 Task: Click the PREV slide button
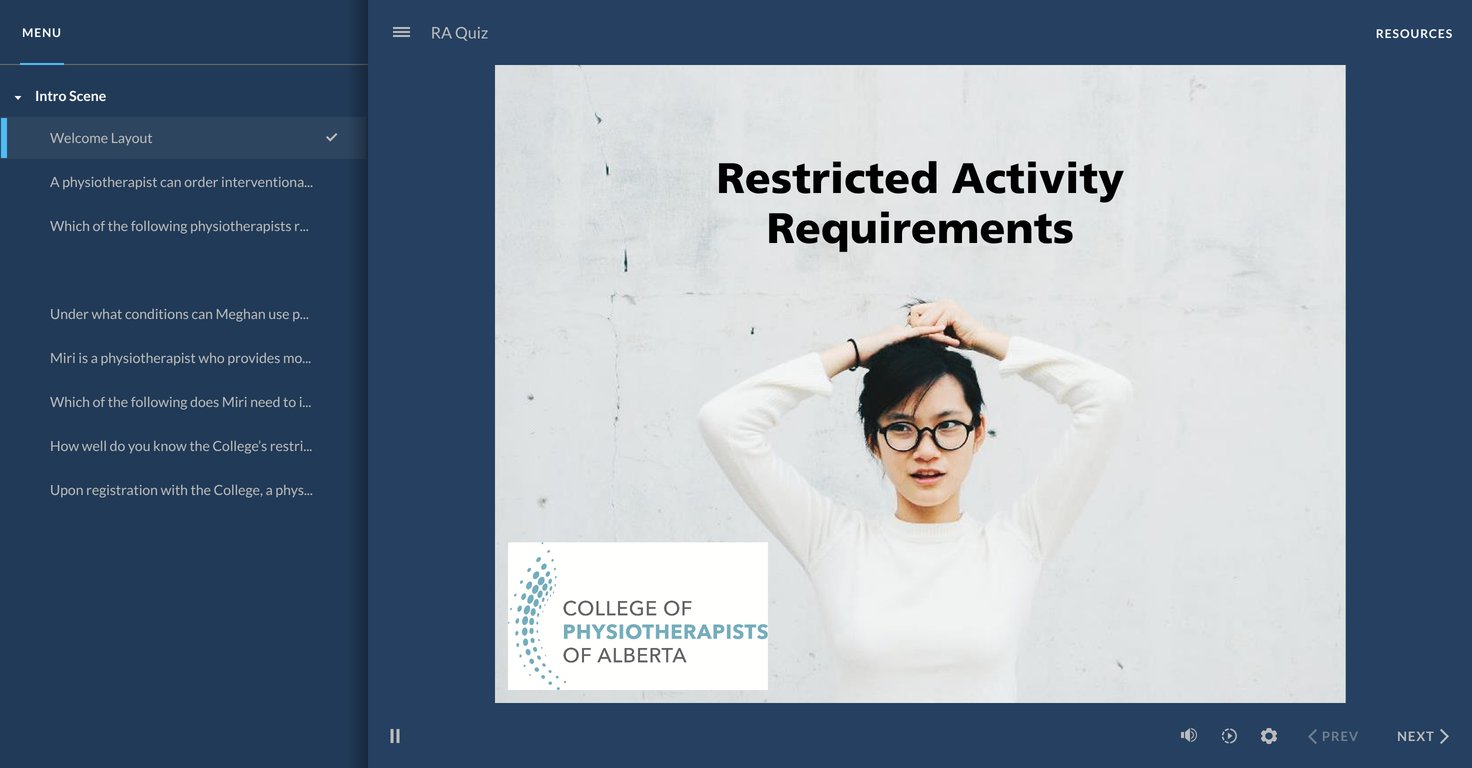tap(1333, 736)
